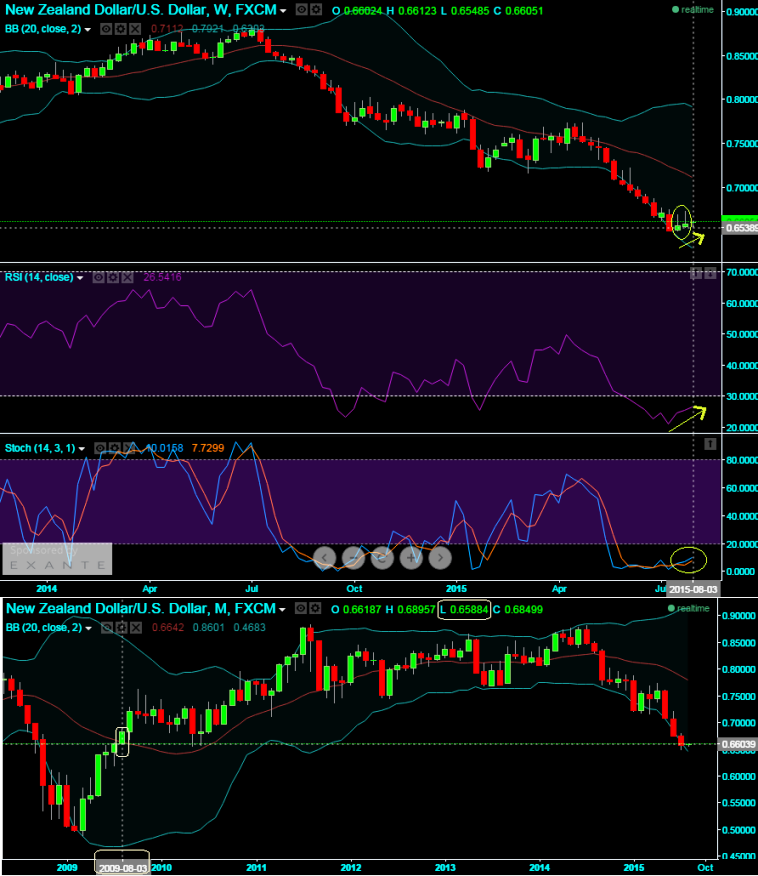The width and height of the screenshot is (758, 876).
Task: Click weekly price axis label 0.8500
Action: (742, 56)
